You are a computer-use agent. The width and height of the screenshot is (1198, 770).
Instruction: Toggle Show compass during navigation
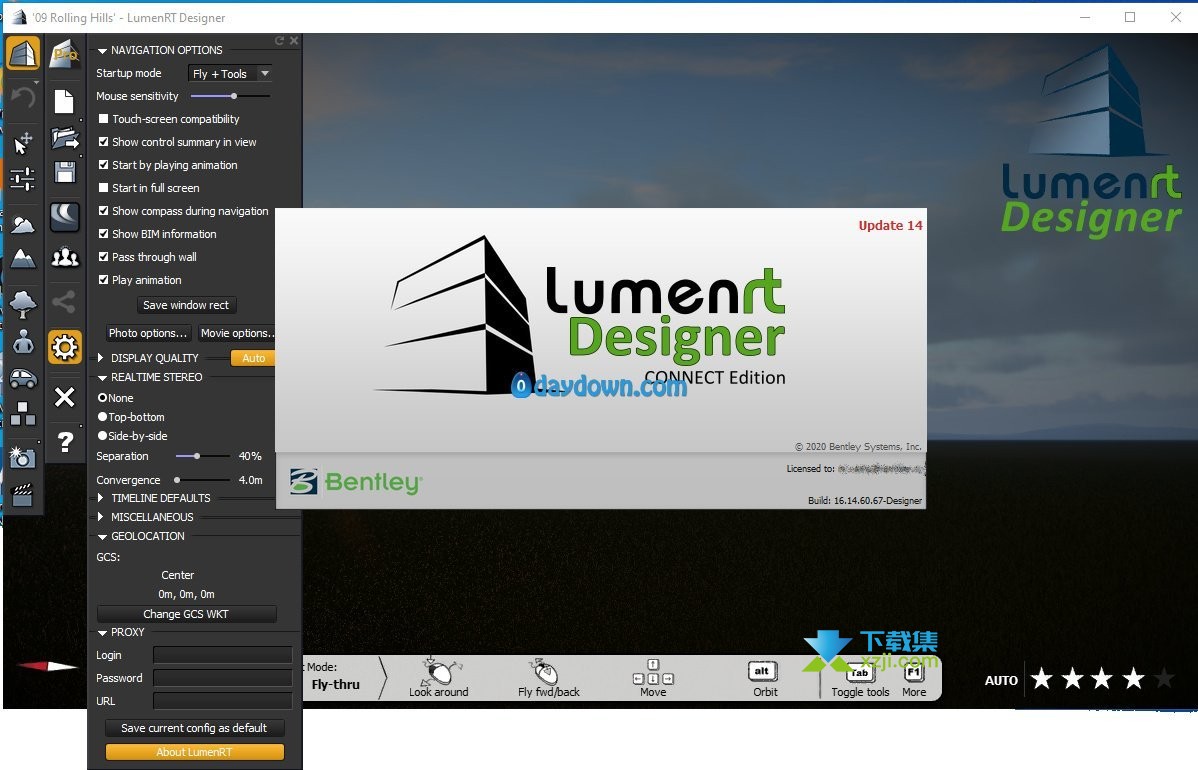point(103,211)
